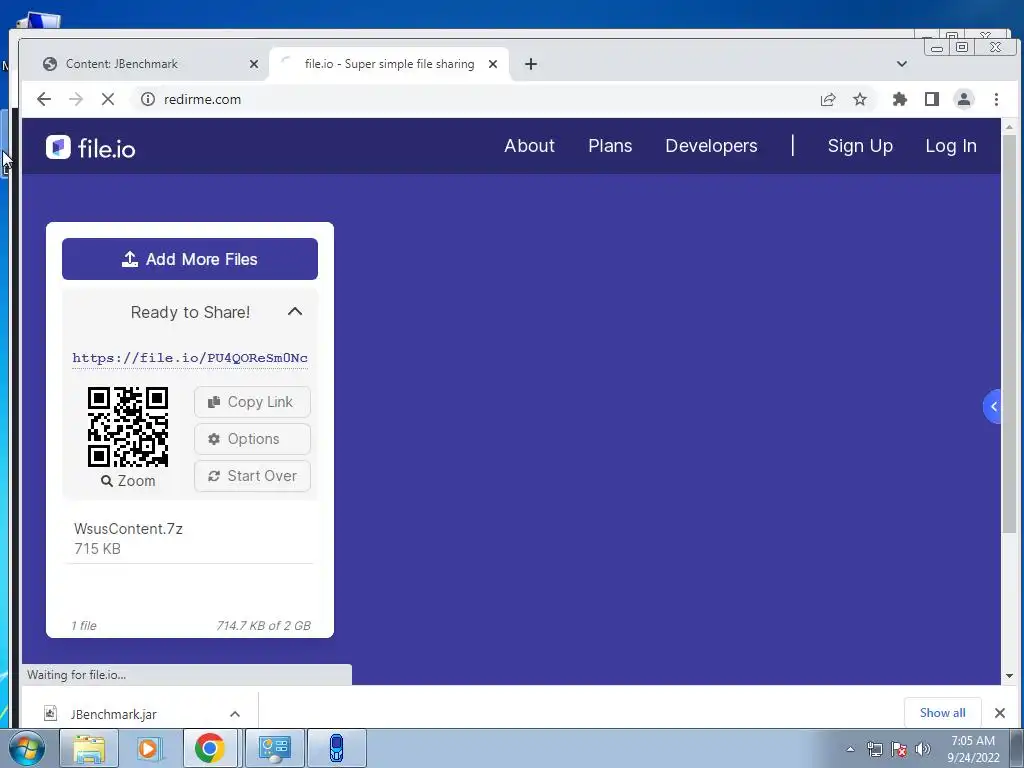
Task: Collapse the Ready to Share section
Action: (295, 312)
